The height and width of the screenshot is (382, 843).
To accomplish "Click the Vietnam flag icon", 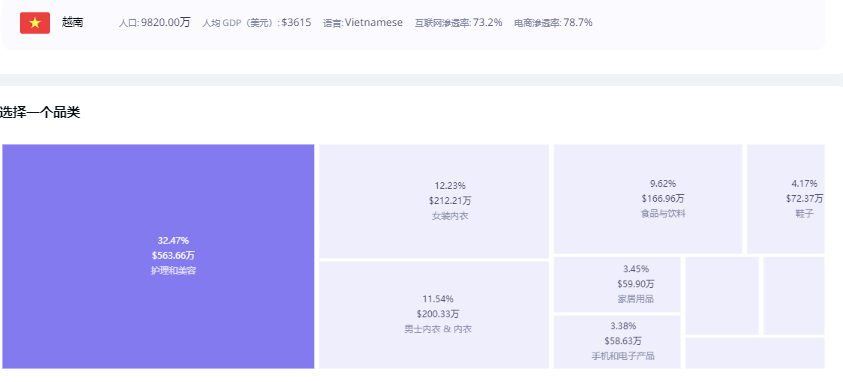I will point(35,23).
